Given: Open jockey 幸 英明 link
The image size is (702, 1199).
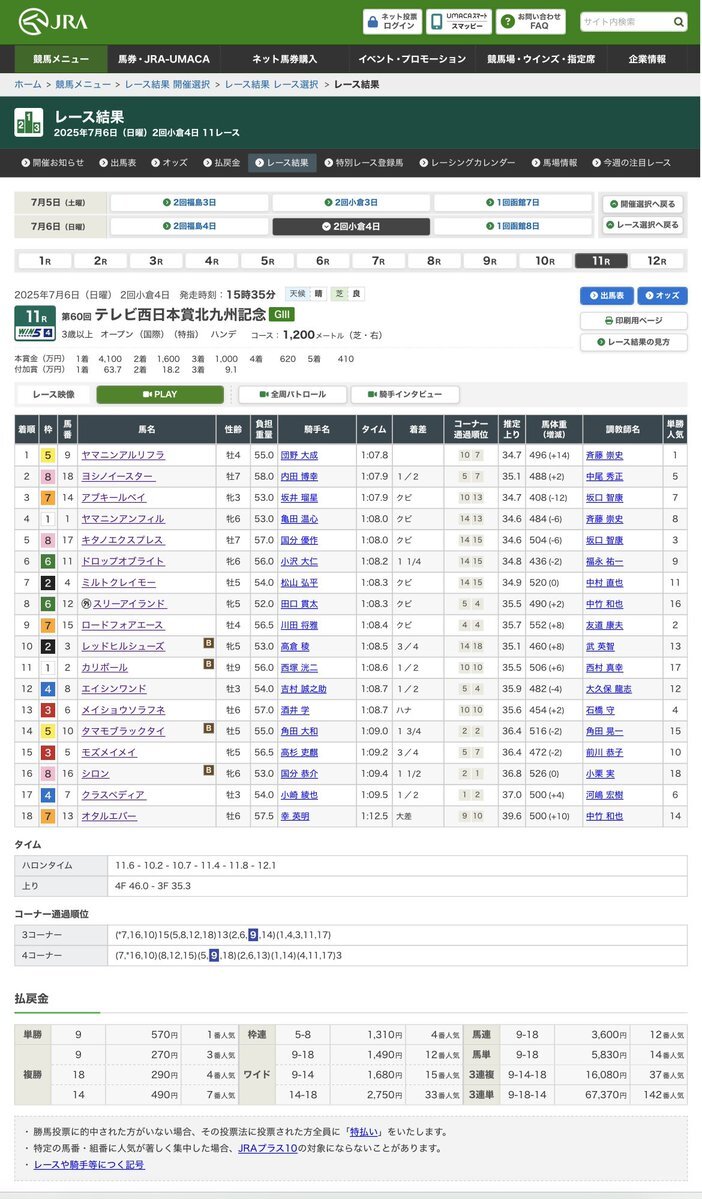Looking at the screenshot, I should (294, 816).
